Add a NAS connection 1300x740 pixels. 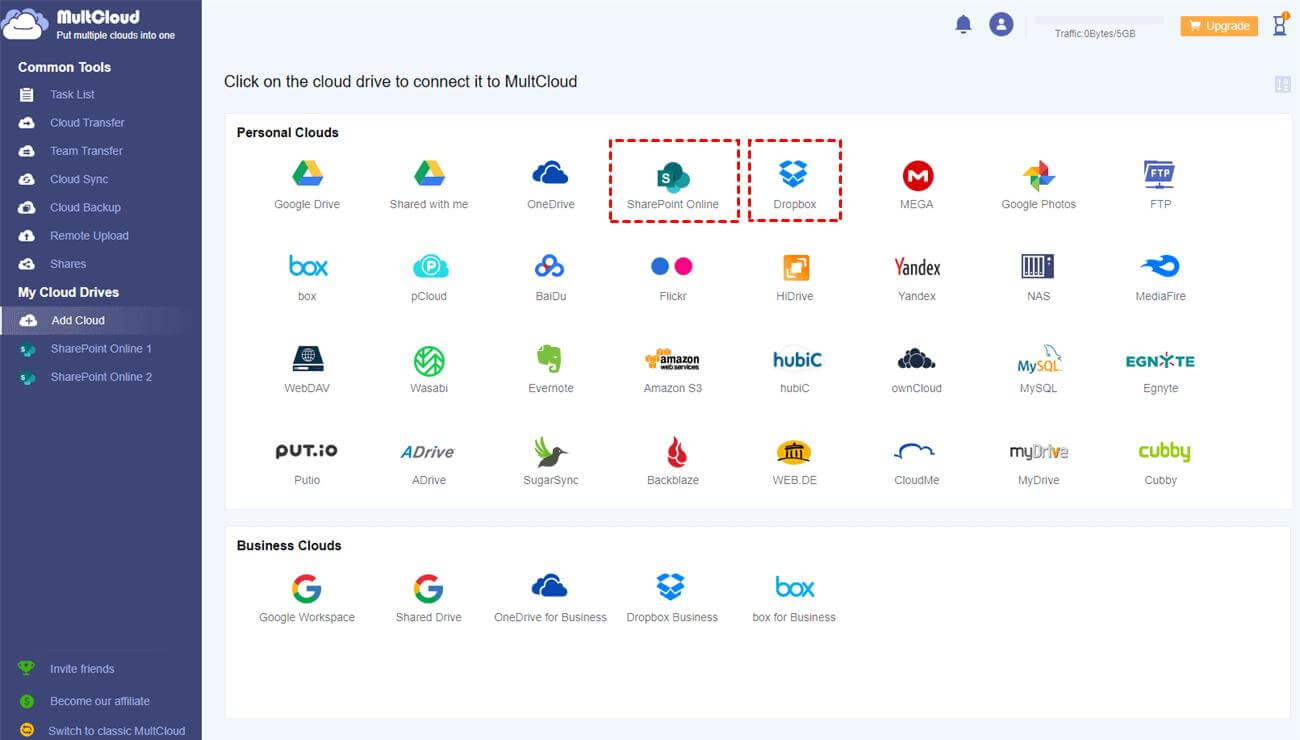(x=1039, y=276)
